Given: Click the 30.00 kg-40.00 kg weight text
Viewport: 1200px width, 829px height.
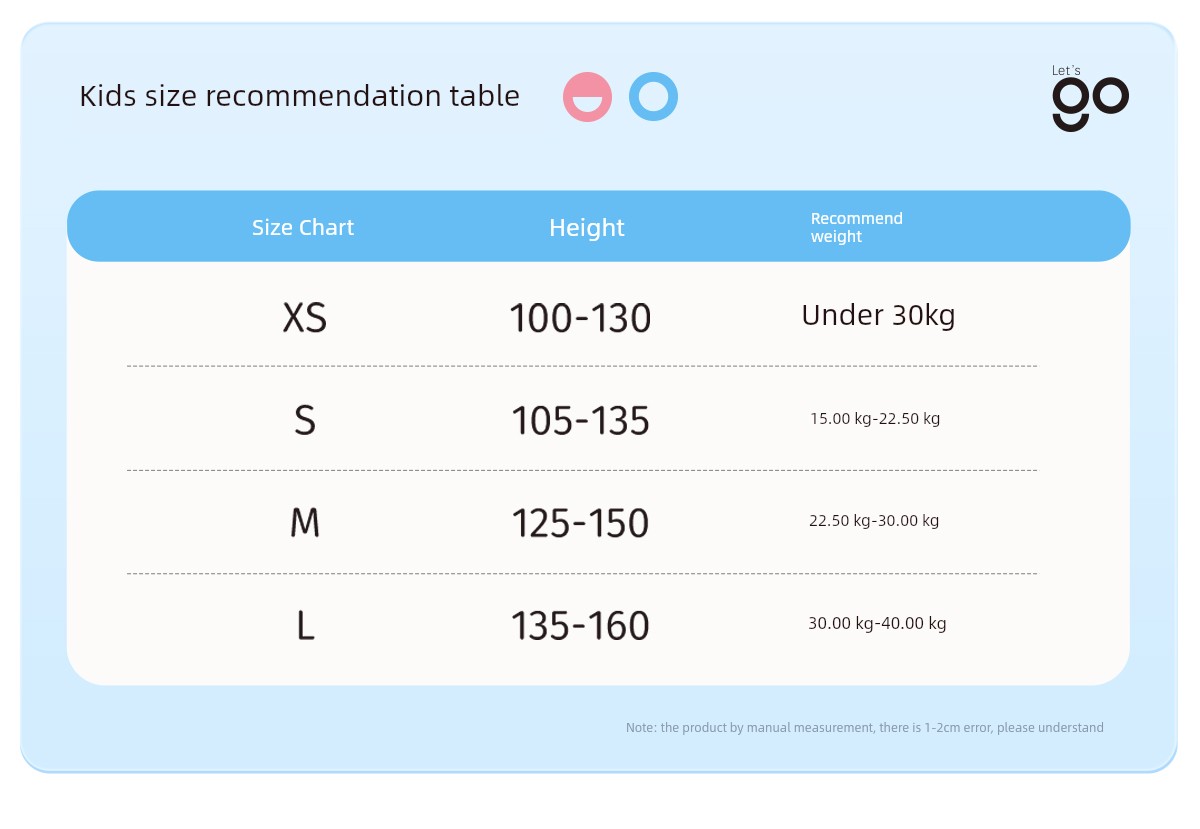Looking at the screenshot, I should tap(877, 623).
